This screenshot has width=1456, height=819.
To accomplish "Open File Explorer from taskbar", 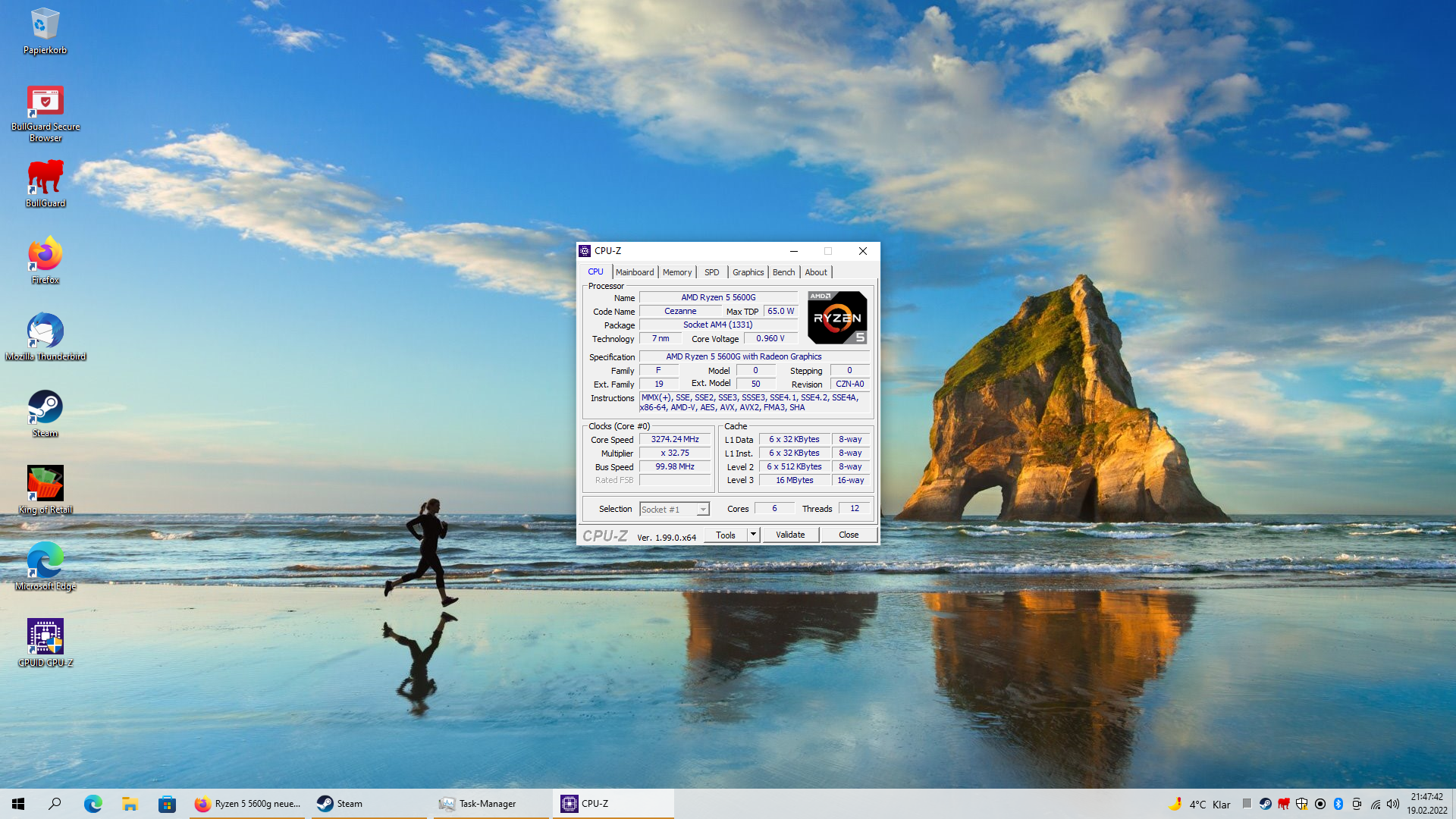I will tap(130, 804).
